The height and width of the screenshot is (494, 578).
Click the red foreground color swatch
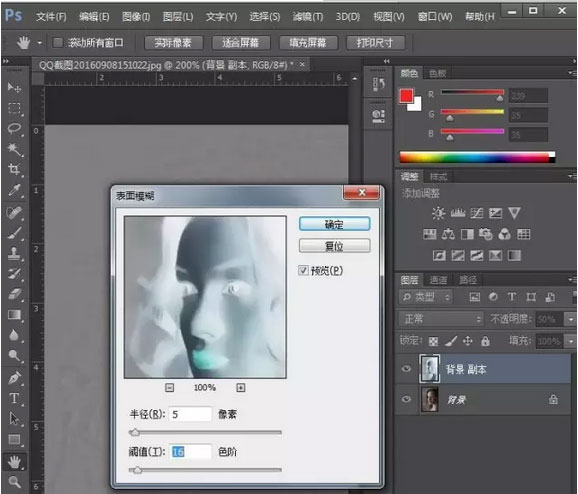(406, 96)
